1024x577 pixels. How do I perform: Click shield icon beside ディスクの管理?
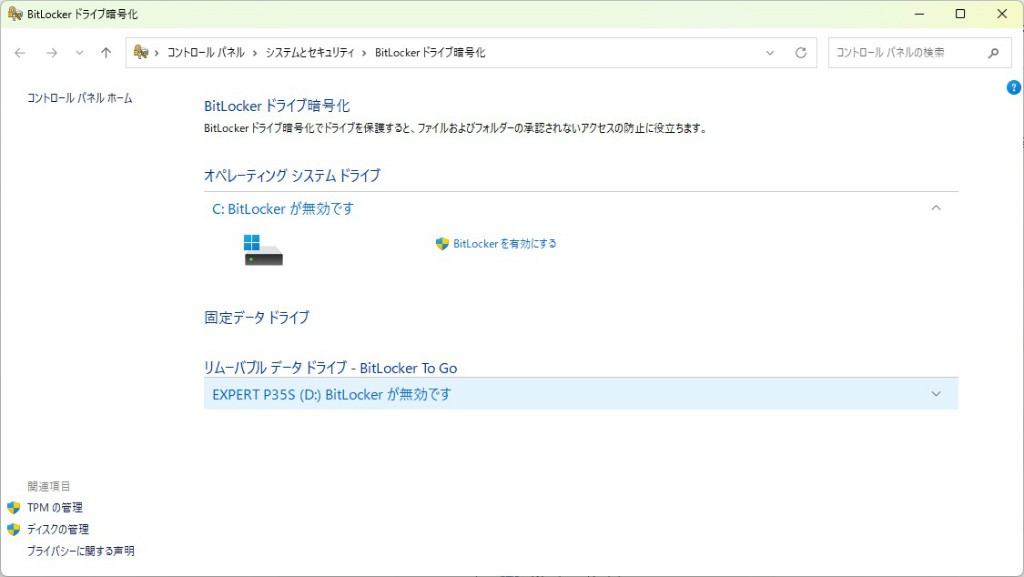(14, 529)
